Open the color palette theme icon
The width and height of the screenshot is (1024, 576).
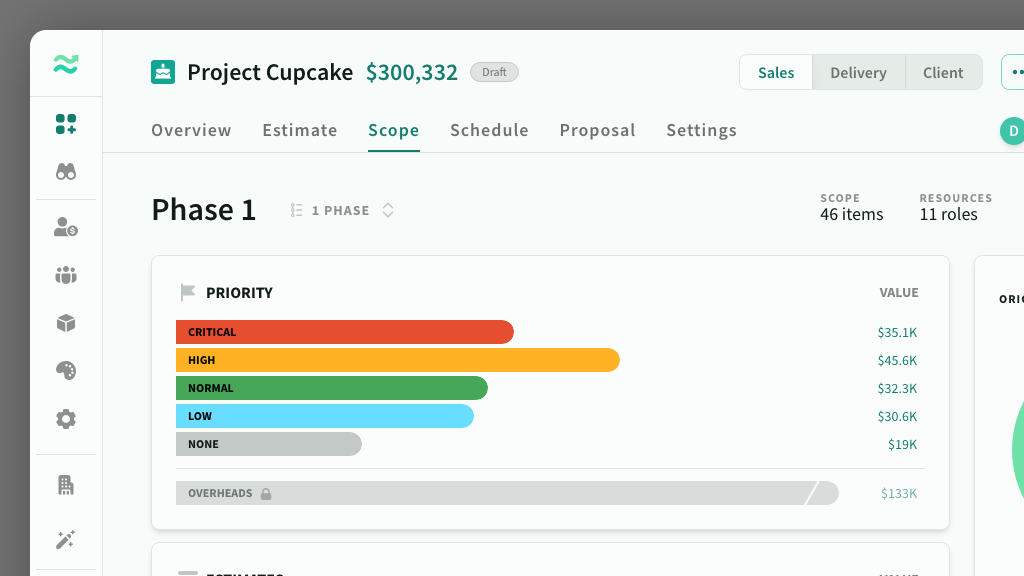(x=66, y=371)
